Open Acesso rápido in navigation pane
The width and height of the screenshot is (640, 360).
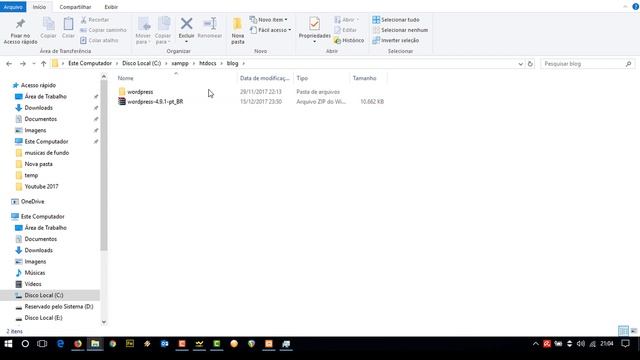(38, 85)
